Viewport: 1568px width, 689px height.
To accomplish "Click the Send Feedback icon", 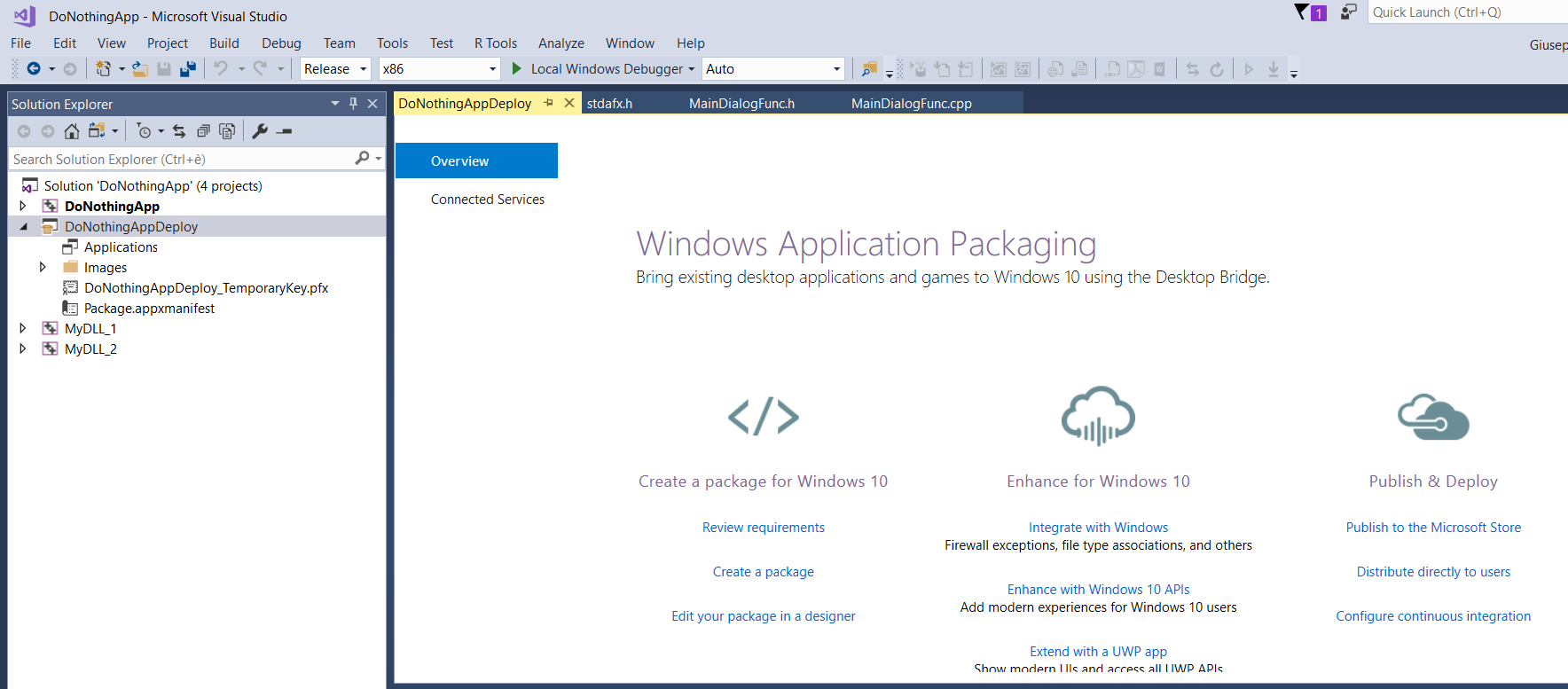I will 1349,12.
